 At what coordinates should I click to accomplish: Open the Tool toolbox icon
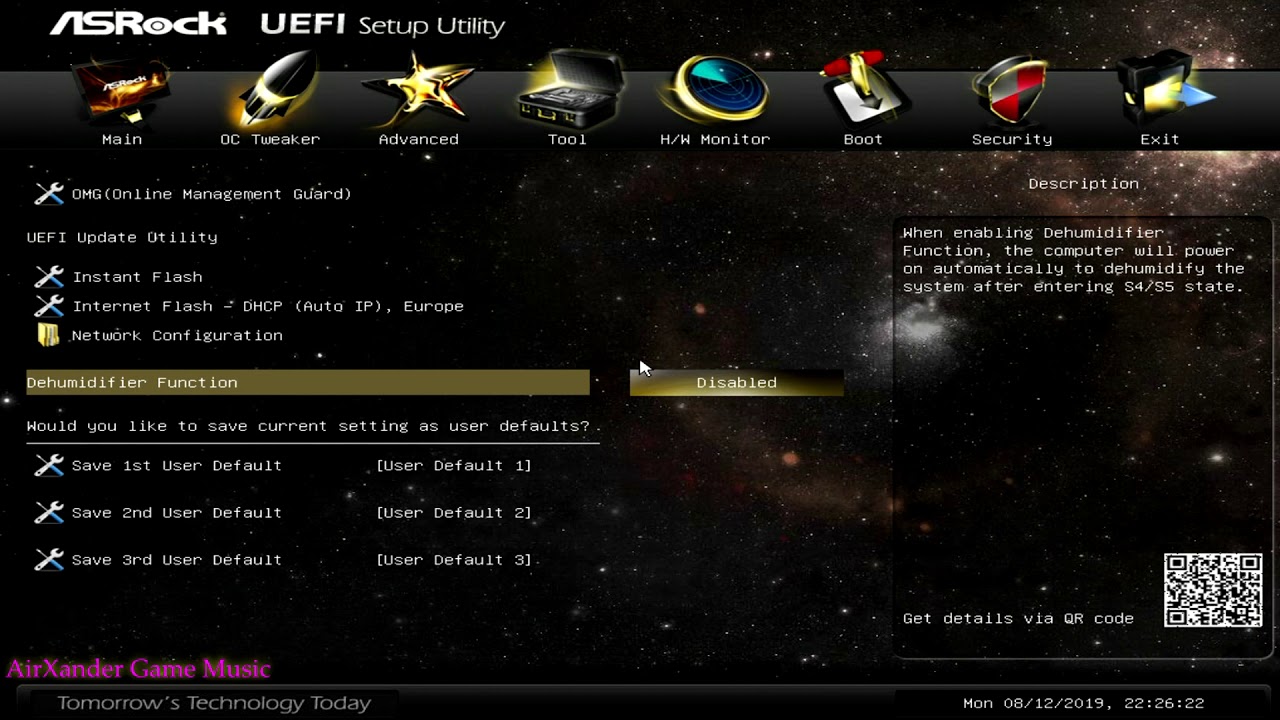(567, 92)
